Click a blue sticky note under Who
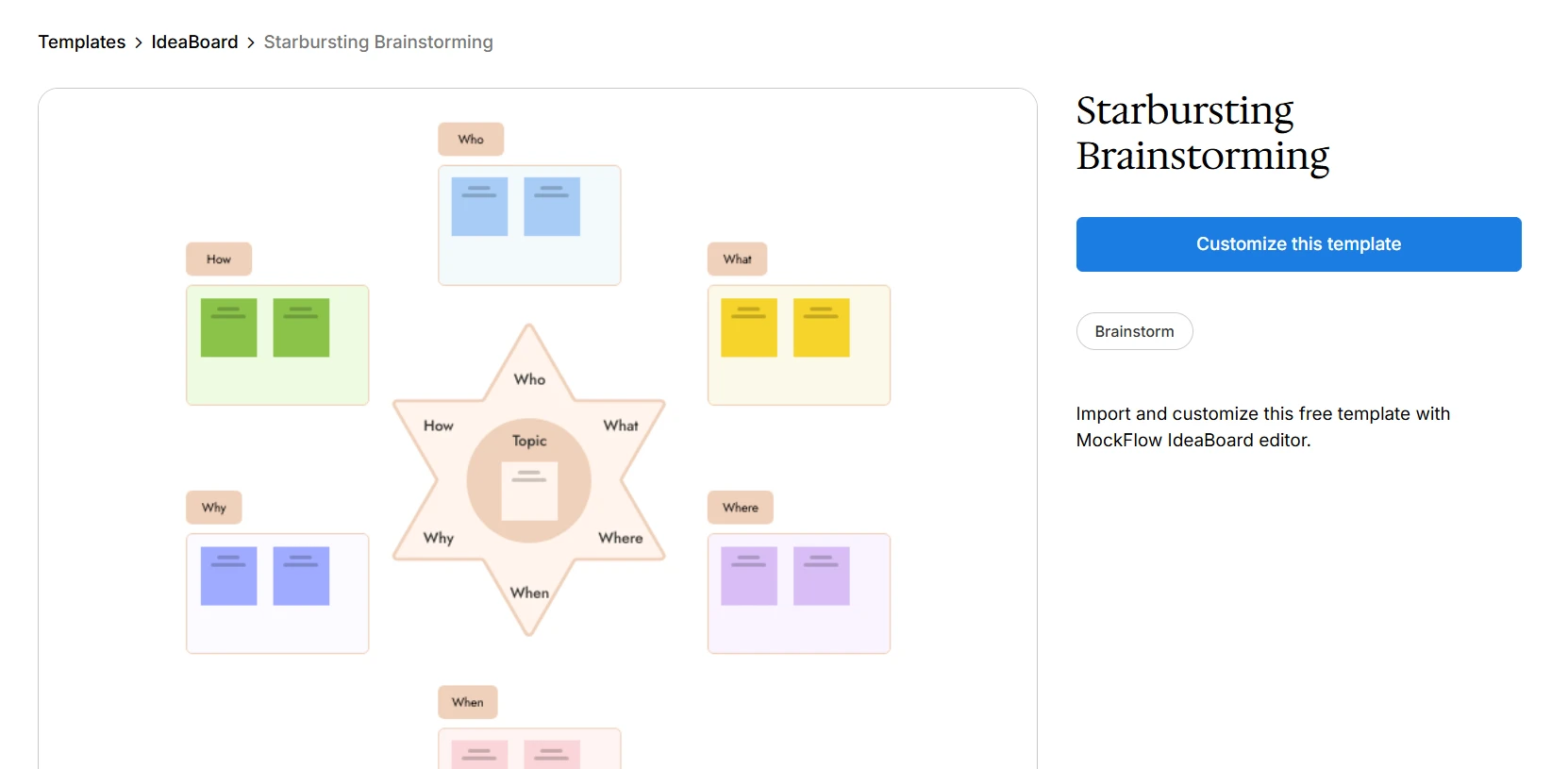The width and height of the screenshot is (1568, 769). point(480,205)
